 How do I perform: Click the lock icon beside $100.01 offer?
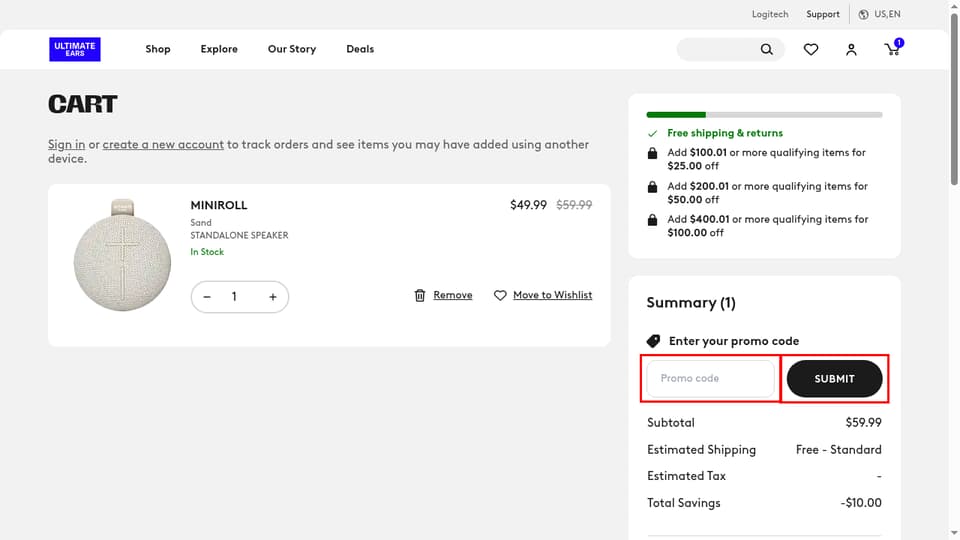pos(653,153)
